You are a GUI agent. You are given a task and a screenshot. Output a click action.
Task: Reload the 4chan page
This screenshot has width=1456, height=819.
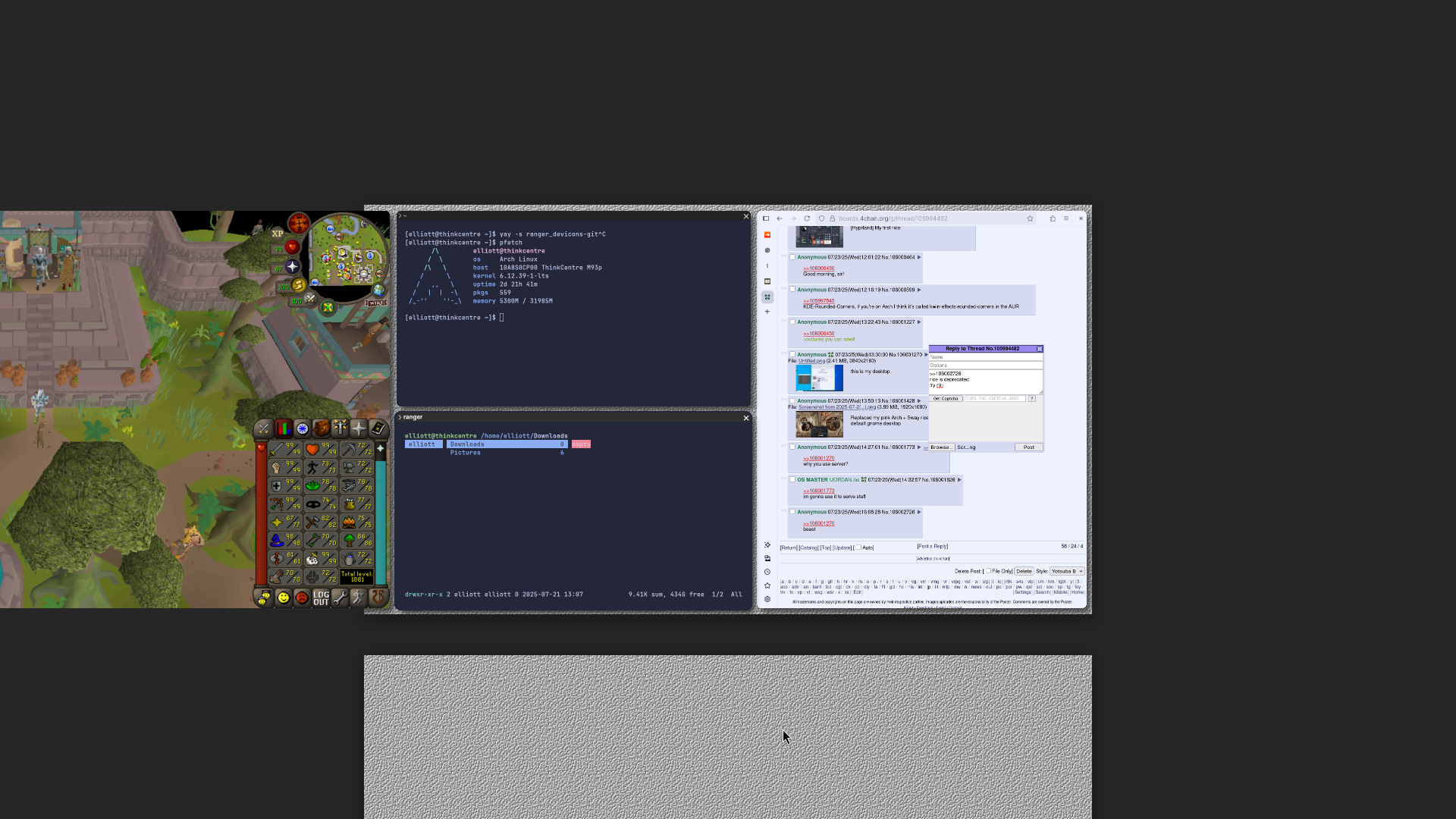[x=807, y=218]
